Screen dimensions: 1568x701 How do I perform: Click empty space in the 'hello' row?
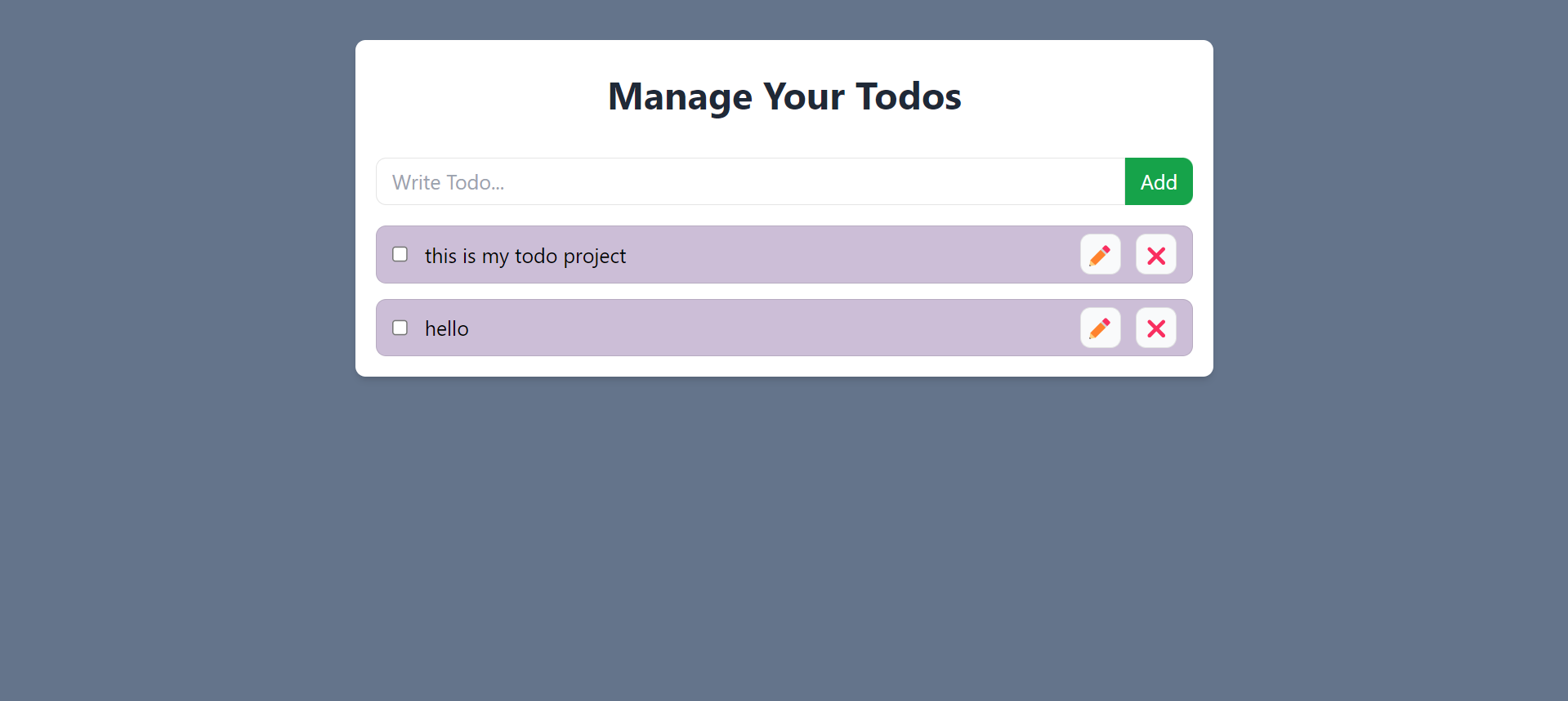click(768, 328)
